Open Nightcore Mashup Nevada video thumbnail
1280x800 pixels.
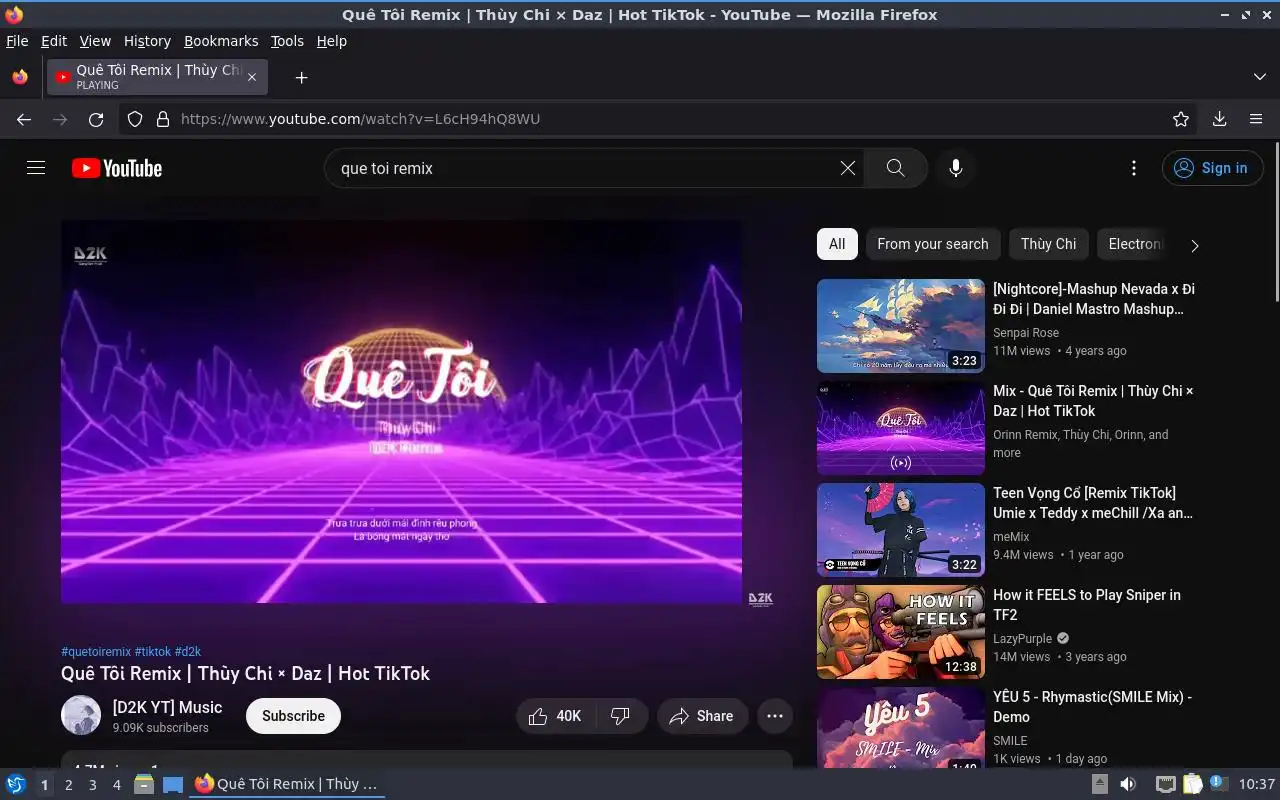901,326
